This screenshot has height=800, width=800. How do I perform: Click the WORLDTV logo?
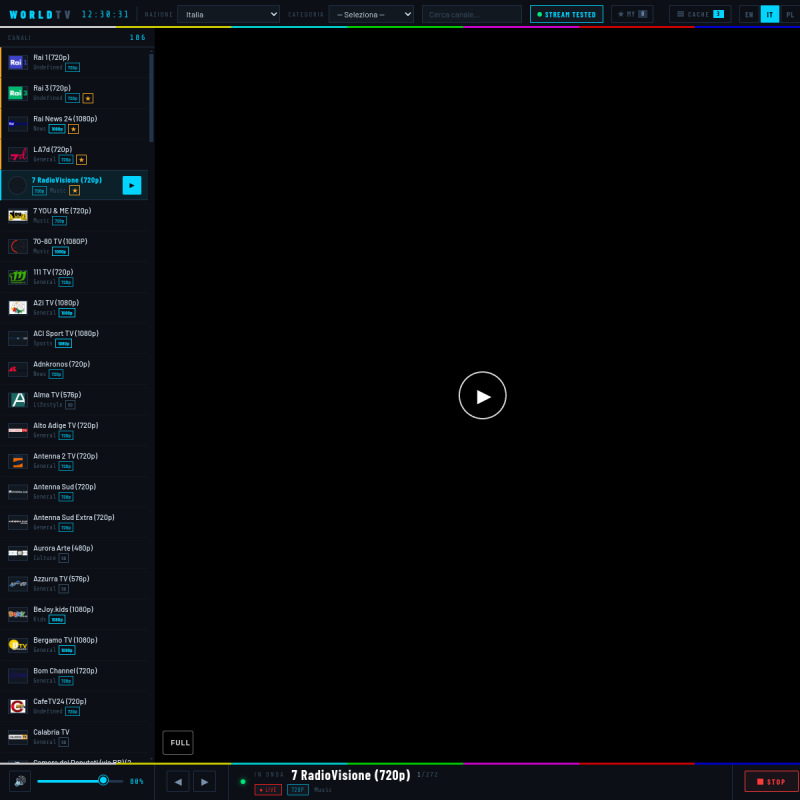(40, 14)
